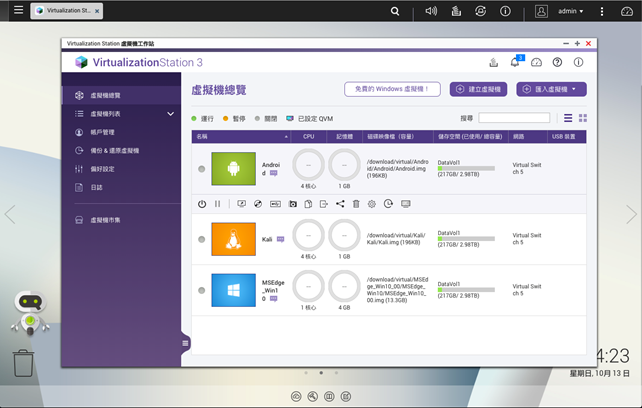Sort by the 名稱 column header

pos(241,136)
